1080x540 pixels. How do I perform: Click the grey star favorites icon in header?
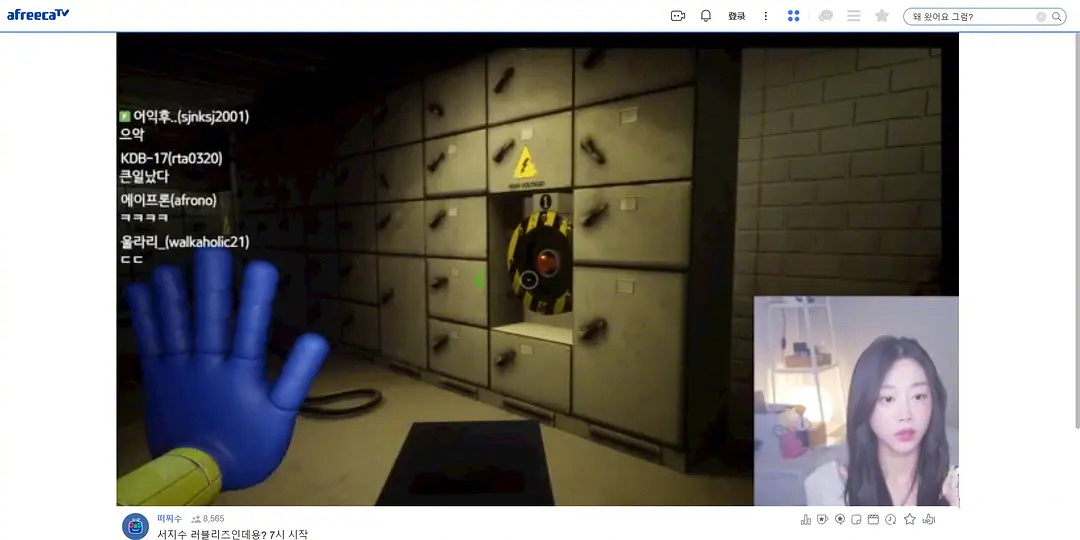click(x=882, y=16)
